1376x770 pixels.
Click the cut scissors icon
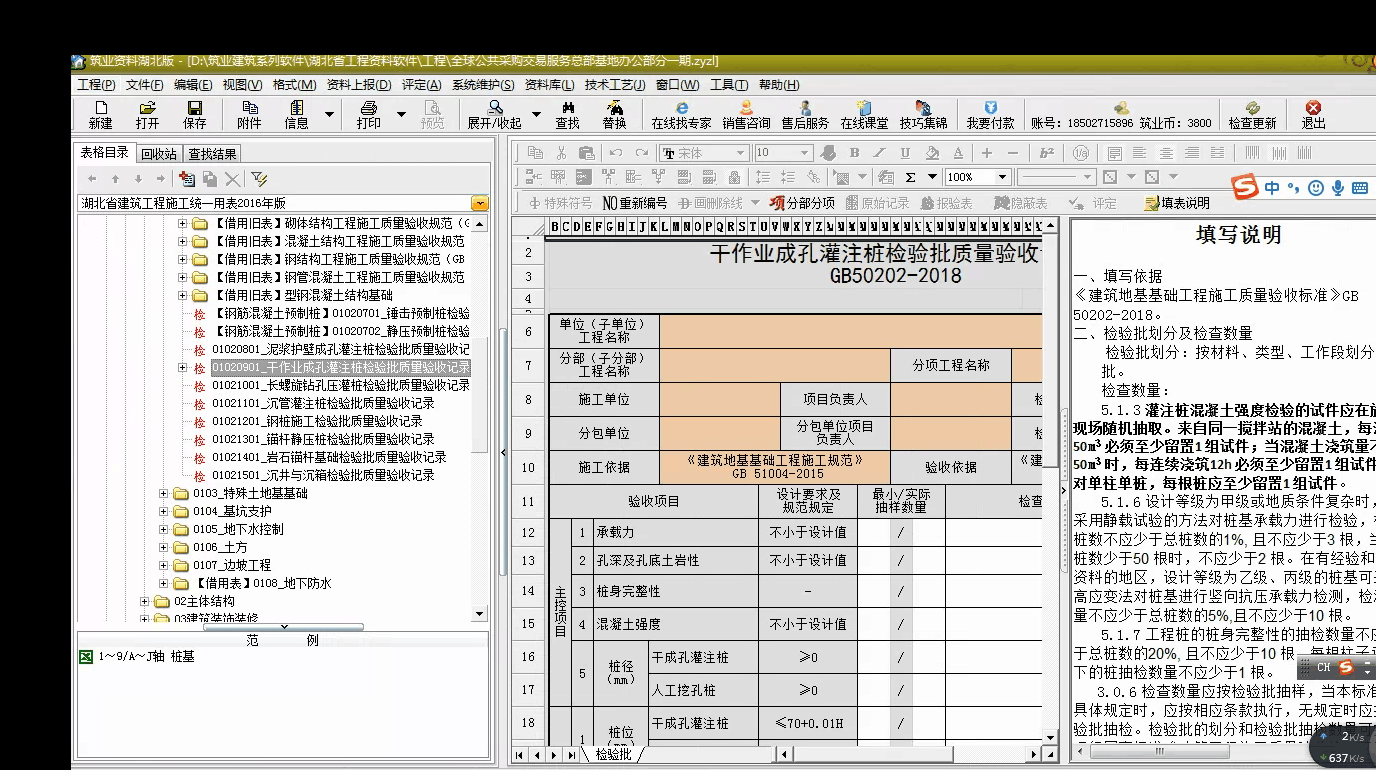pyautogui.click(x=561, y=152)
